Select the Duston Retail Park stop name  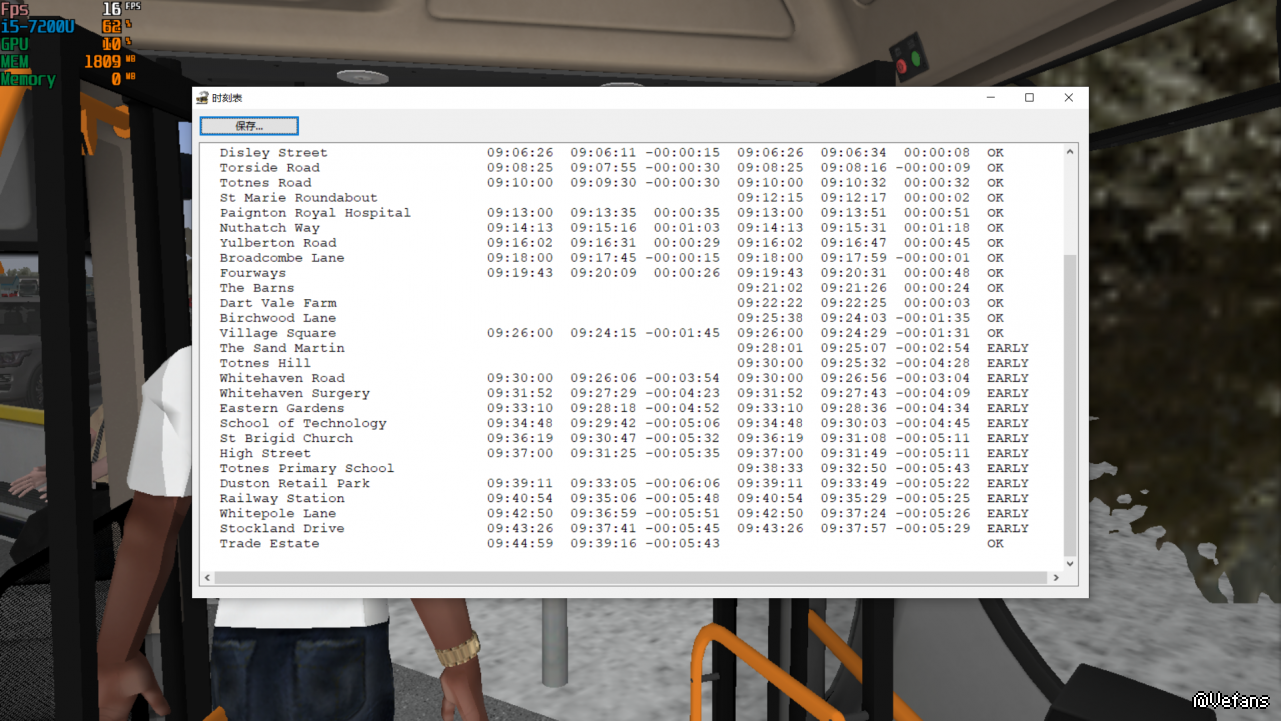point(295,483)
